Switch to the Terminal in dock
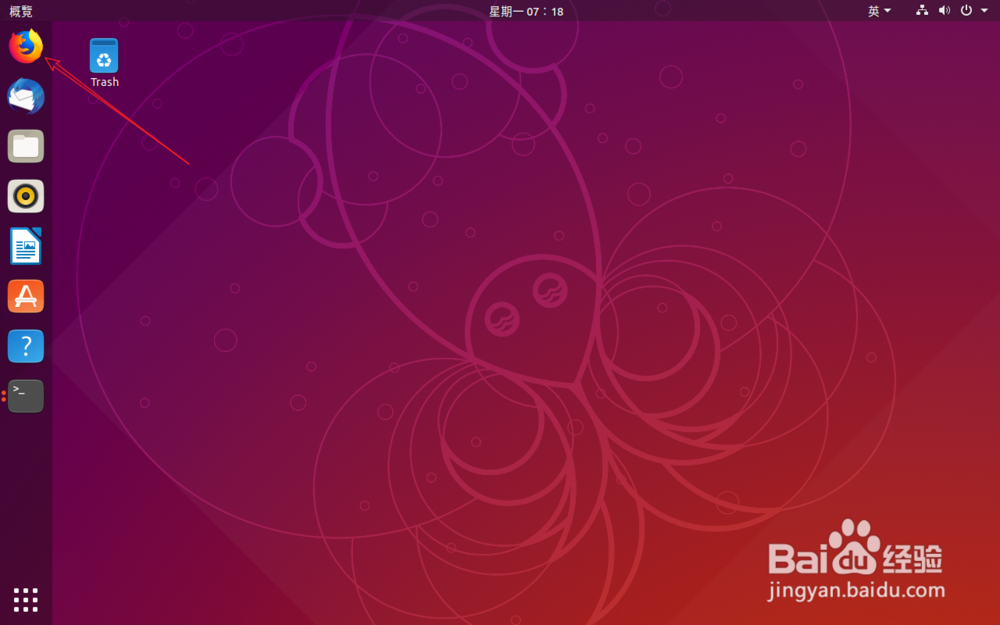 pyautogui.click(x=26, y=396)
